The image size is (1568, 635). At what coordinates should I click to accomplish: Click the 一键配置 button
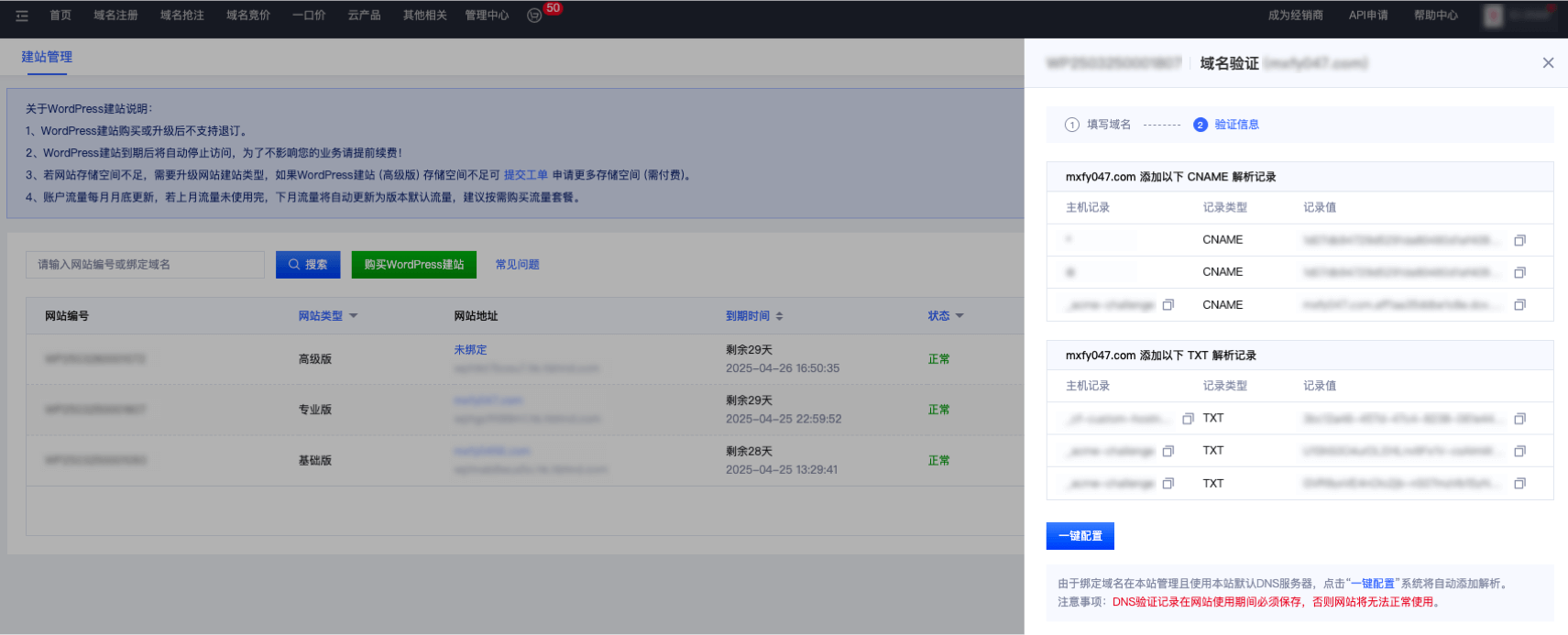(1080, 536)
